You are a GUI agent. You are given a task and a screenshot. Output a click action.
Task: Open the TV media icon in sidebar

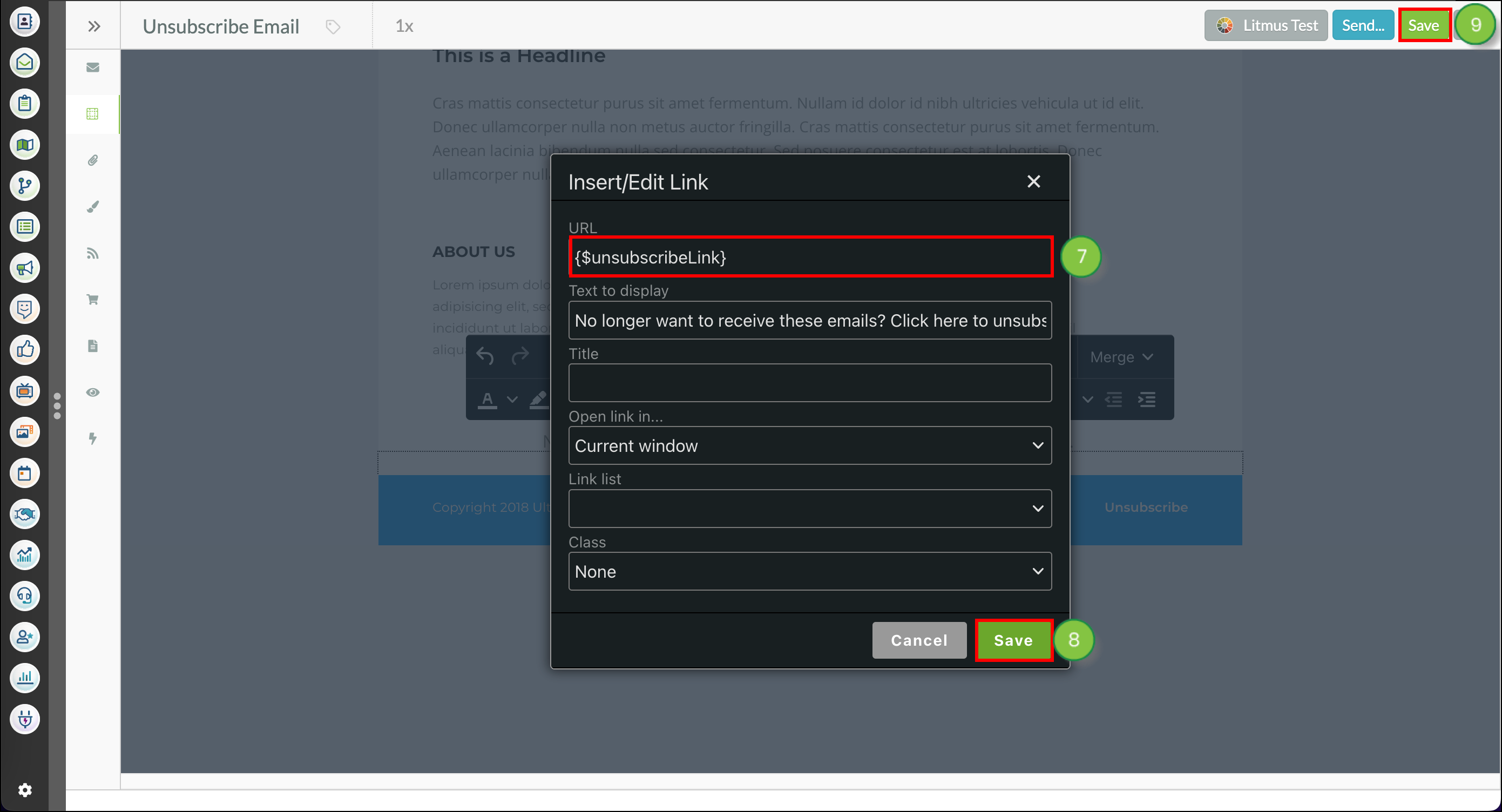pos(24,390)
